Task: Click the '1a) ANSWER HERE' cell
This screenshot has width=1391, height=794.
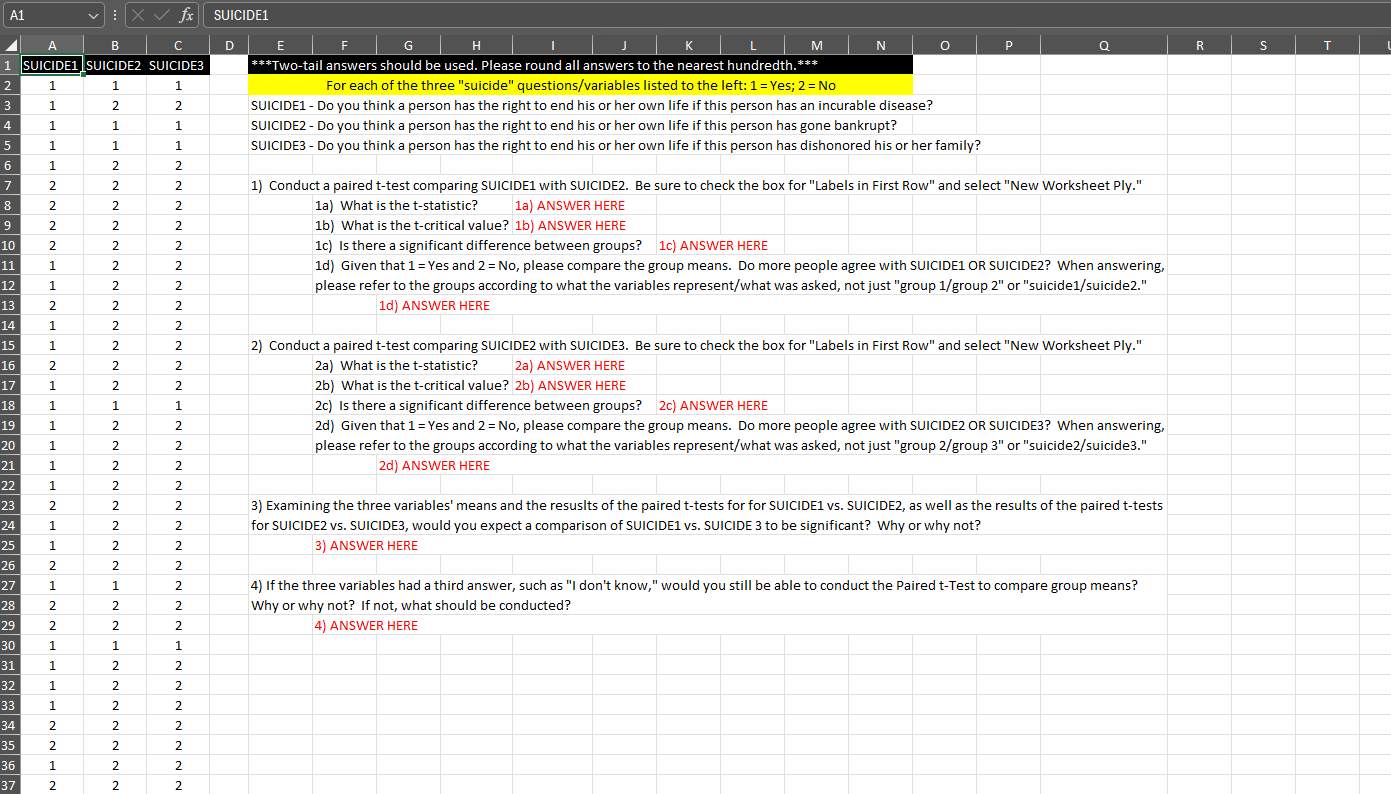Action: coord(569,205)
